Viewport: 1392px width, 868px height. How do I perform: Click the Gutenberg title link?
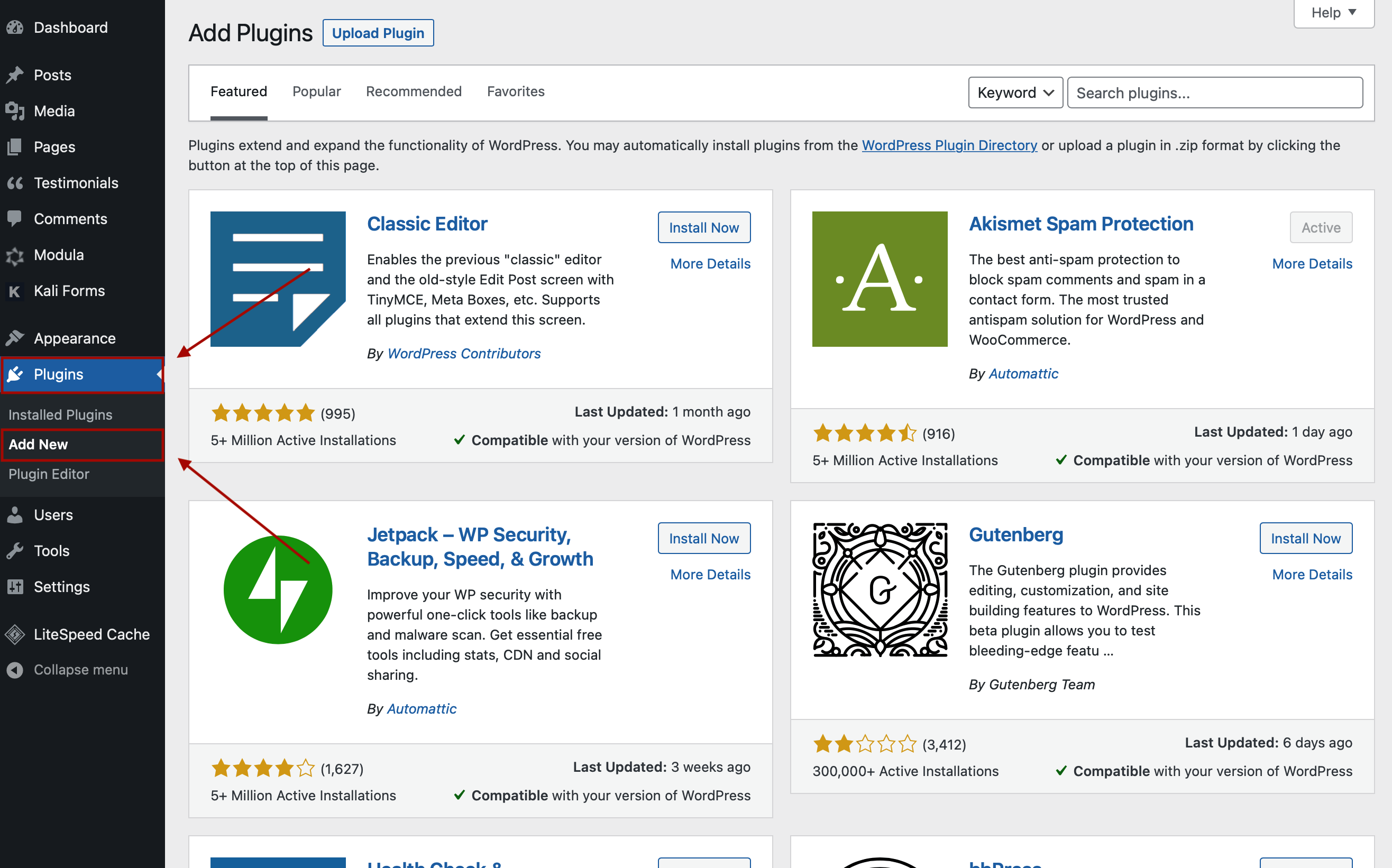(1016, 534)
